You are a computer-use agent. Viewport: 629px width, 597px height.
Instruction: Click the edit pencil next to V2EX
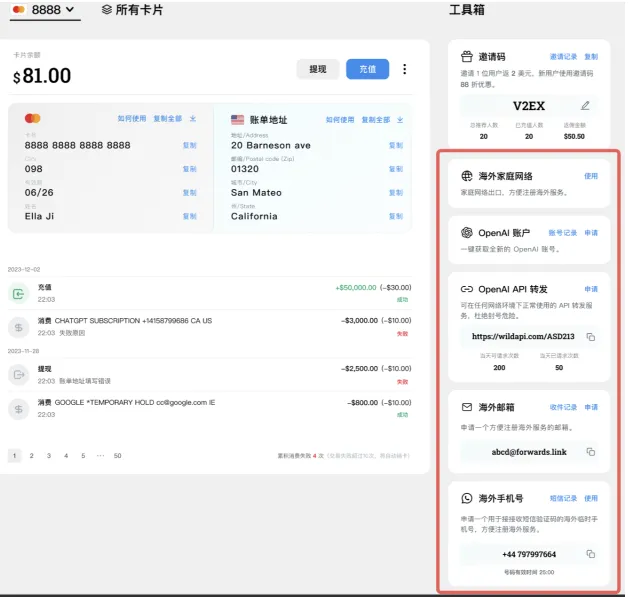[x=585, y=105]
